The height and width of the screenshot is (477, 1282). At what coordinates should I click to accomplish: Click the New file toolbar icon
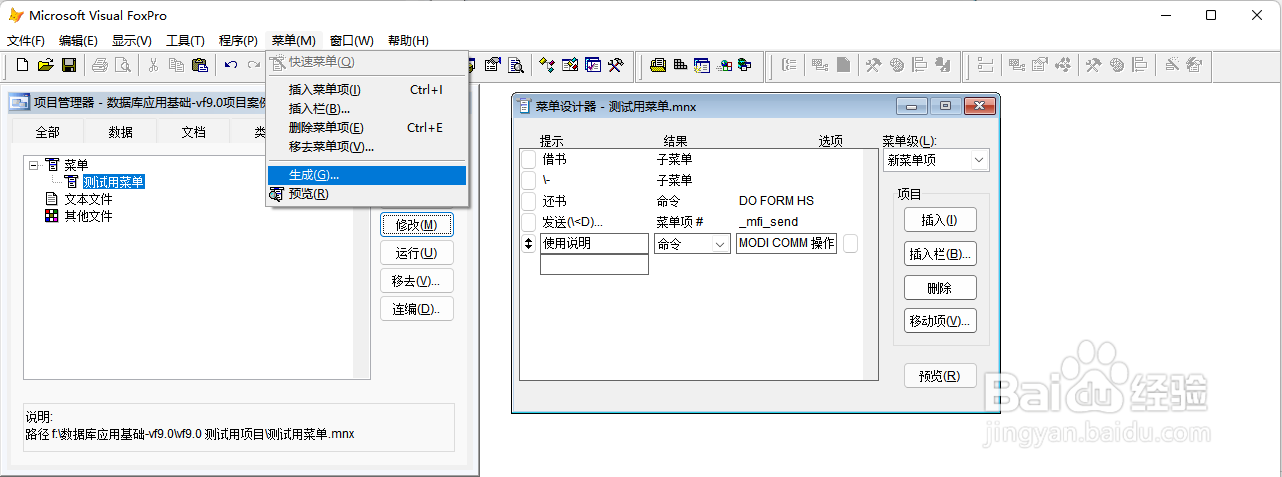pos(23,66)
